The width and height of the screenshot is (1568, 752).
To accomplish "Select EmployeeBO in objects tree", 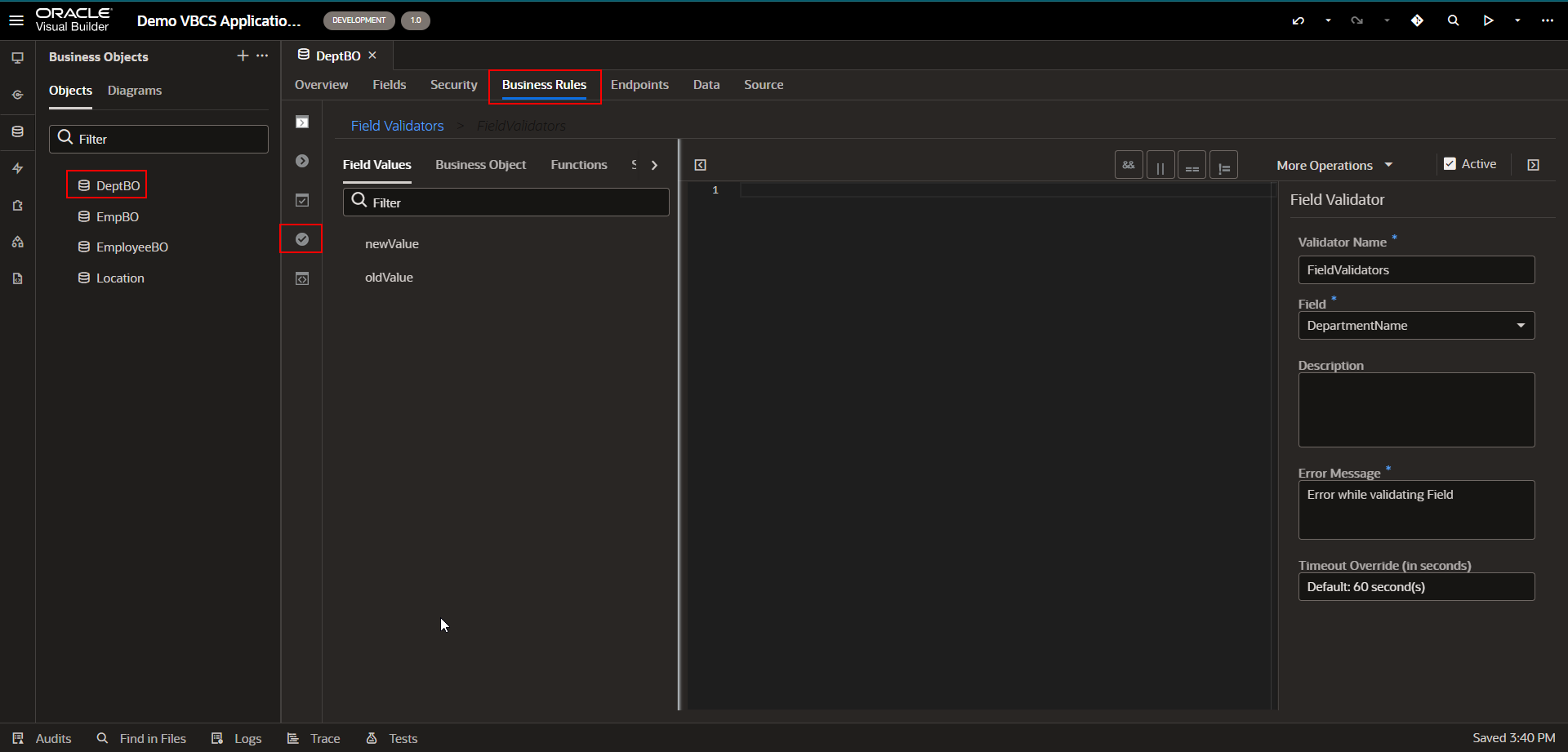I will pyautogui.click(x=123, y=247).
